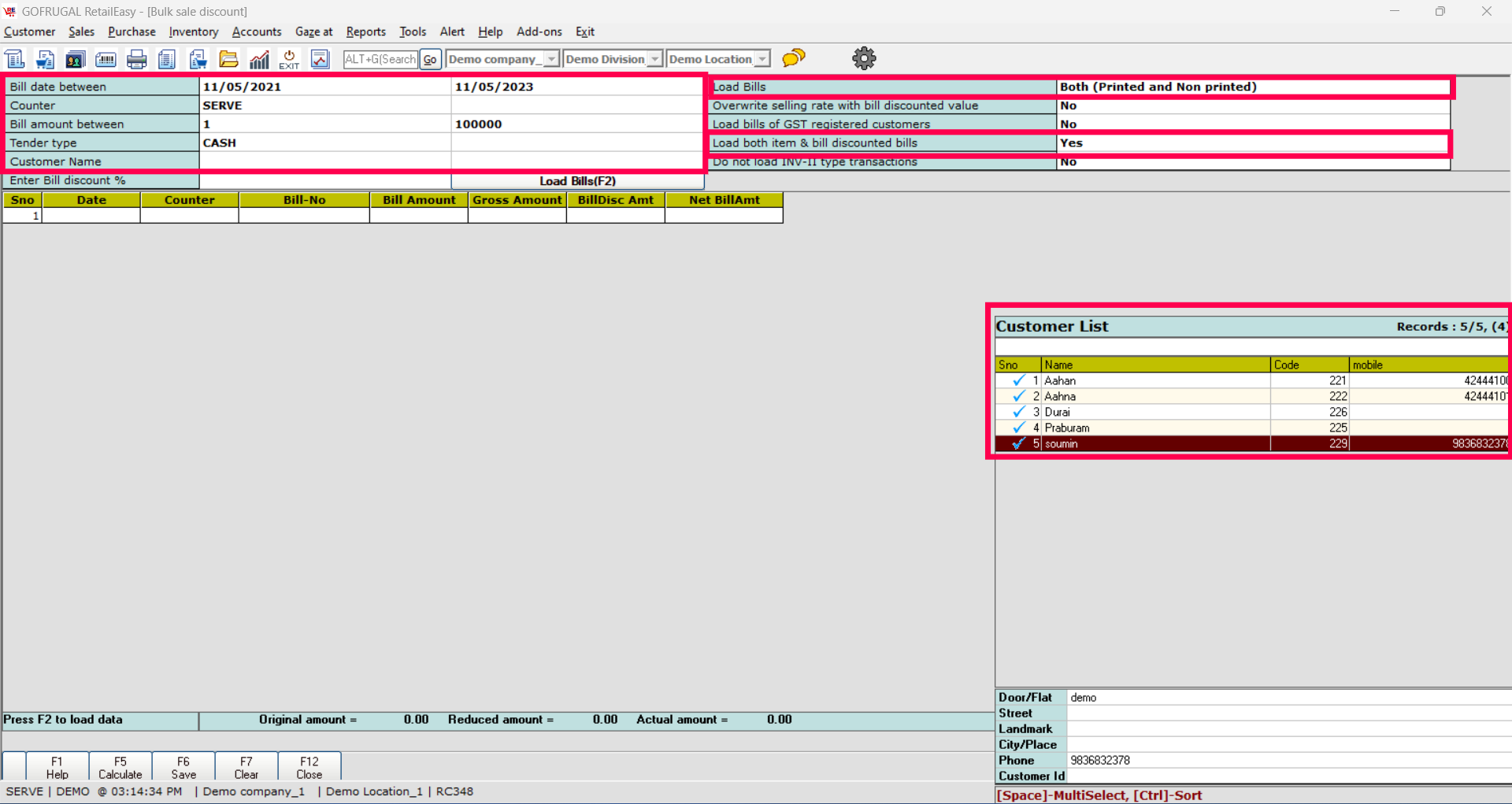This screenshot has width=1512, height=804.
Task: Toggle checkmark for customer Praburam
Action: (x=1018, y=428)
